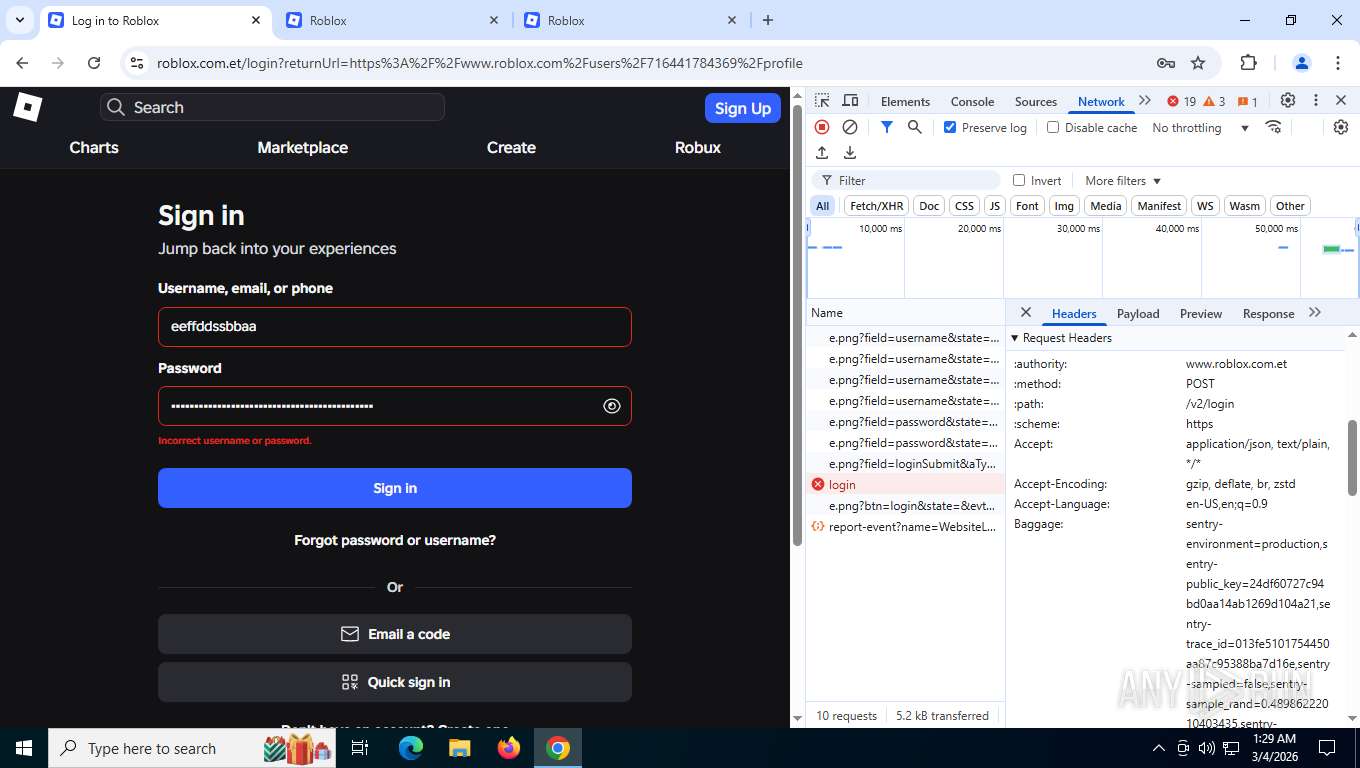This screenshot has width=1360, height=768.
Task: Select the CSS filter
Action: coord(964,206)
